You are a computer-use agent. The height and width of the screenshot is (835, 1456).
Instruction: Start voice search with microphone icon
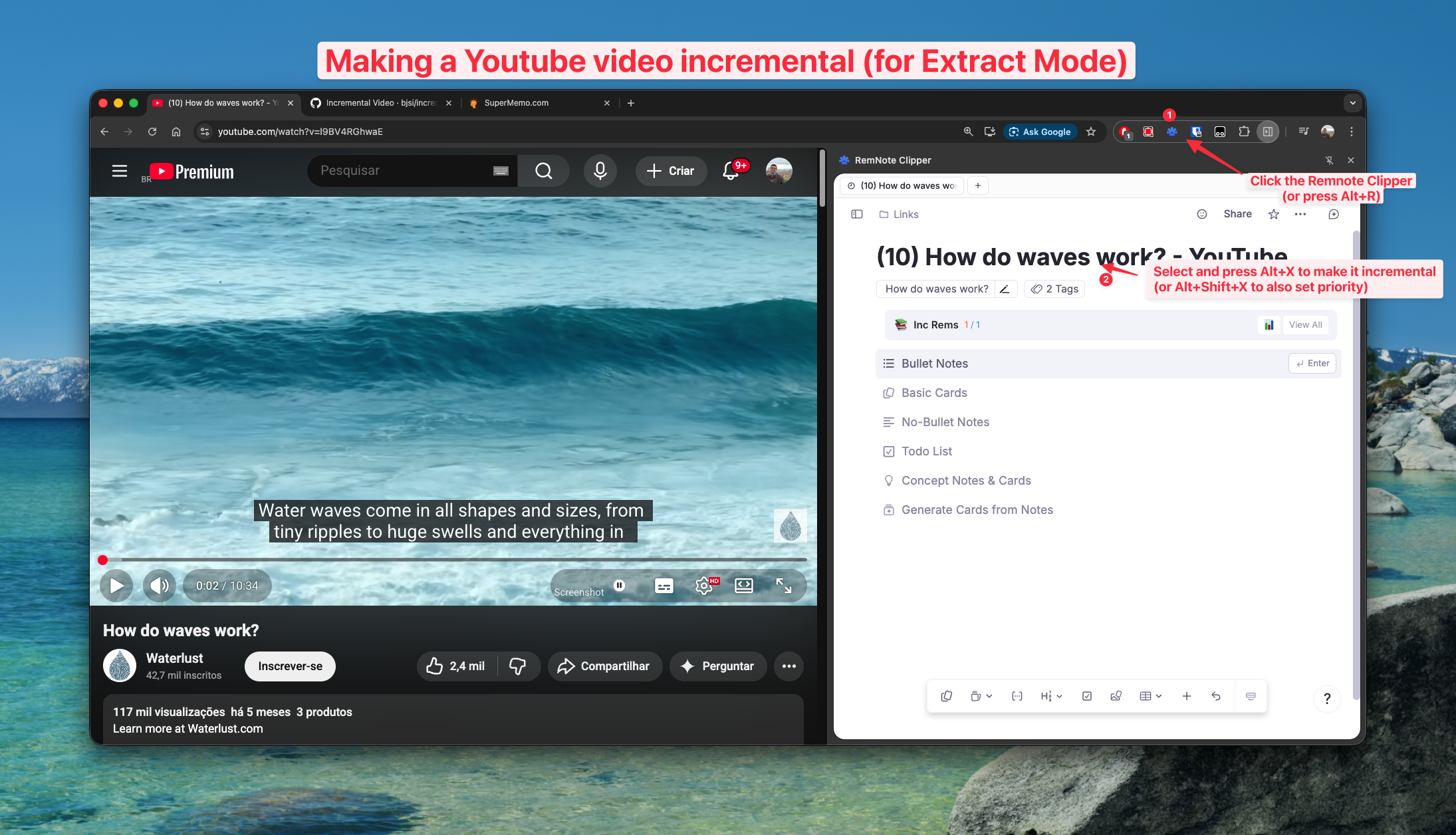pyautogui.click(x=600, y=171)
